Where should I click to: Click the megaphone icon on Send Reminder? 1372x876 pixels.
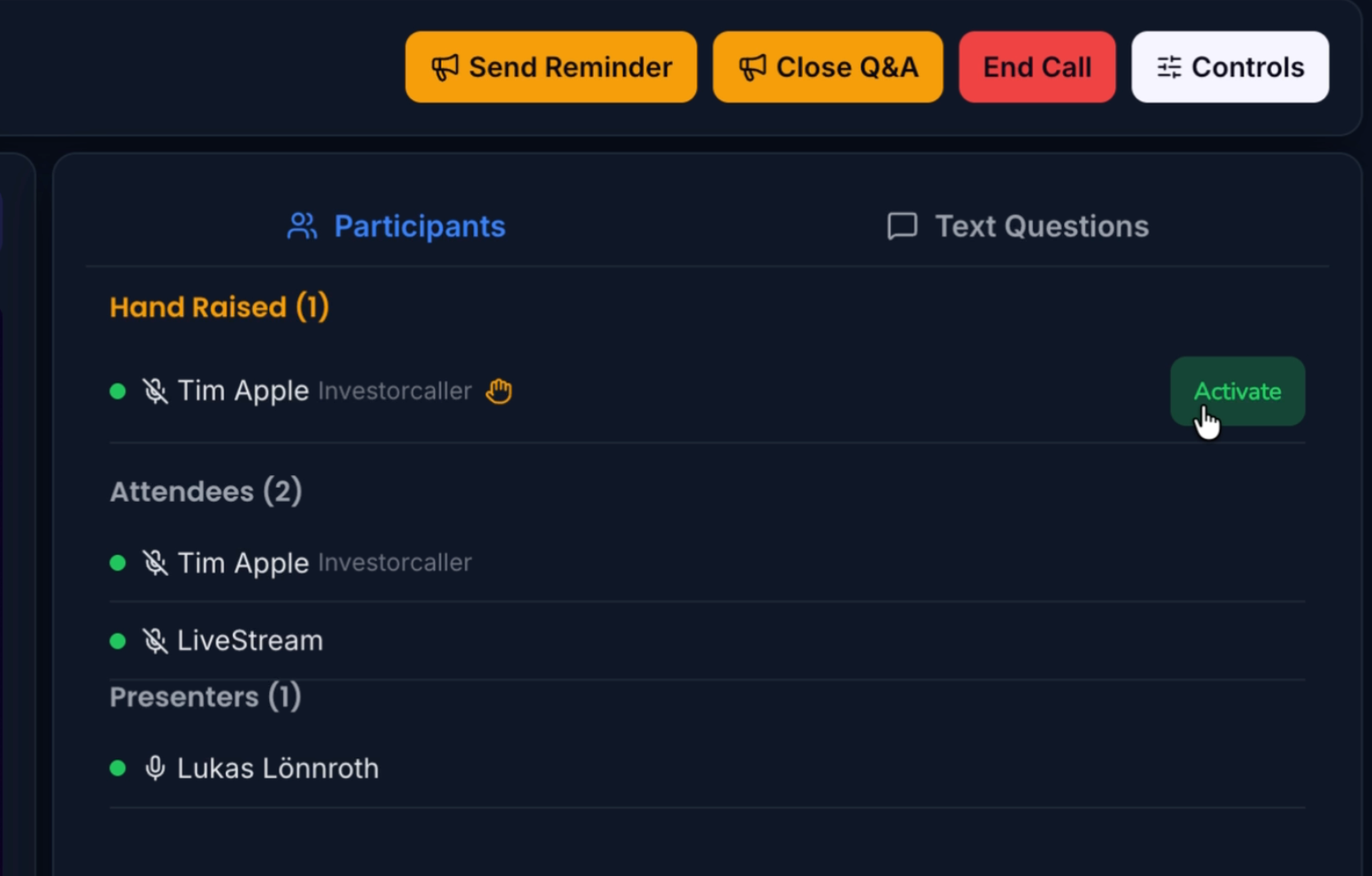tap(444, 66)
